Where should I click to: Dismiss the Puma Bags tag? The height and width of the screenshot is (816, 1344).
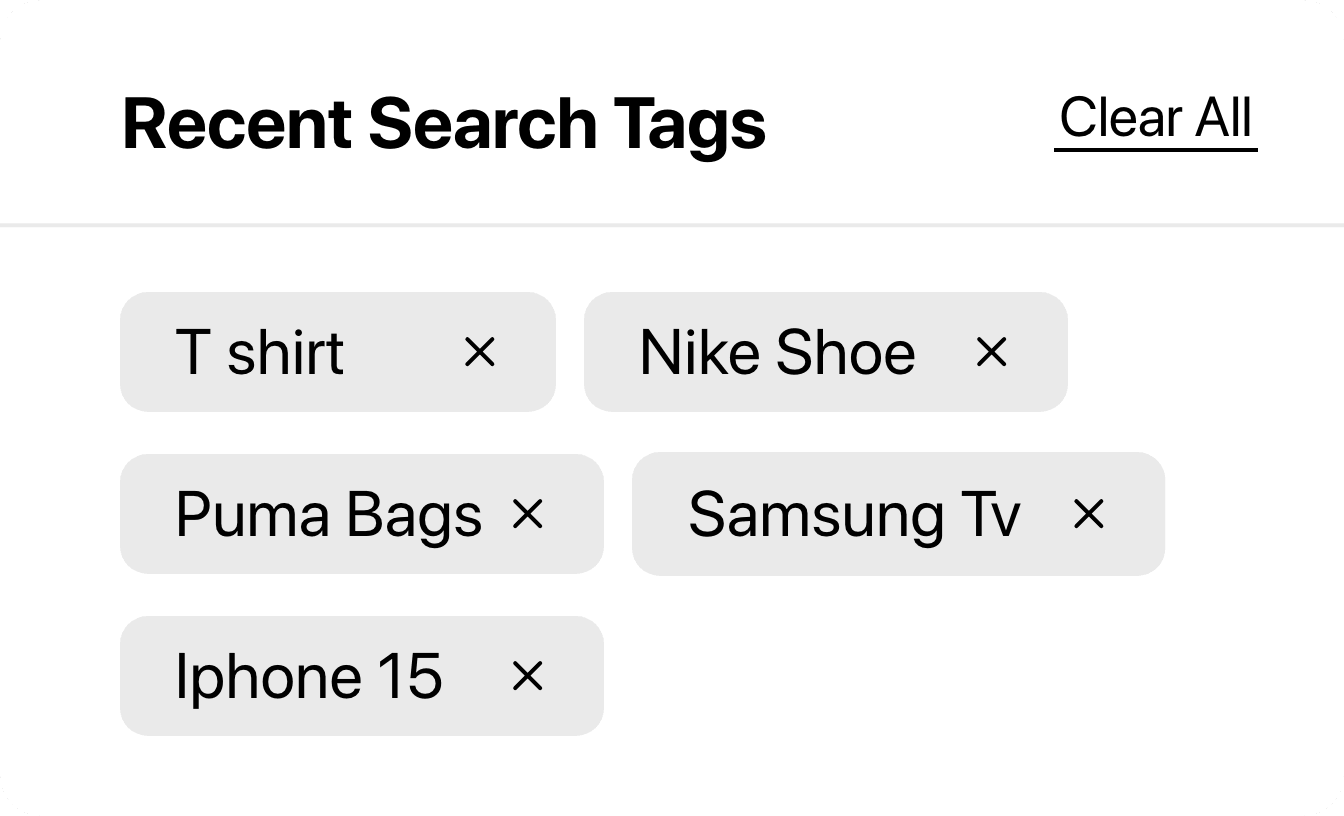click(527, 514)
